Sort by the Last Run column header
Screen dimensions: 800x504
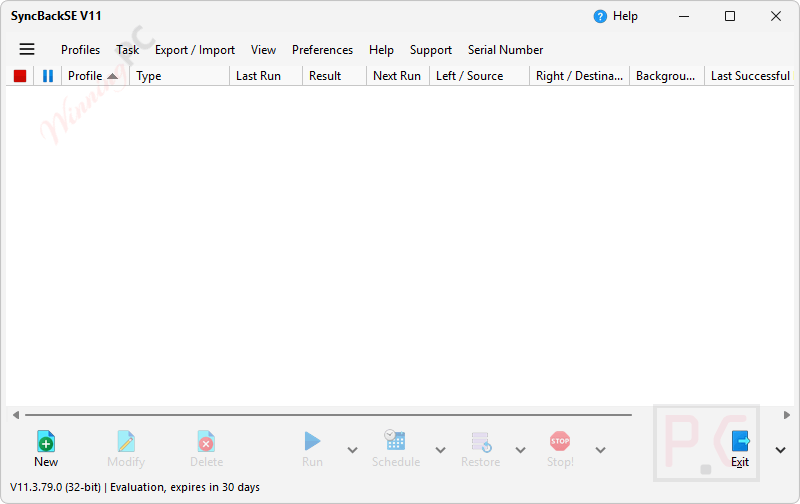click(x=266, y=76)
